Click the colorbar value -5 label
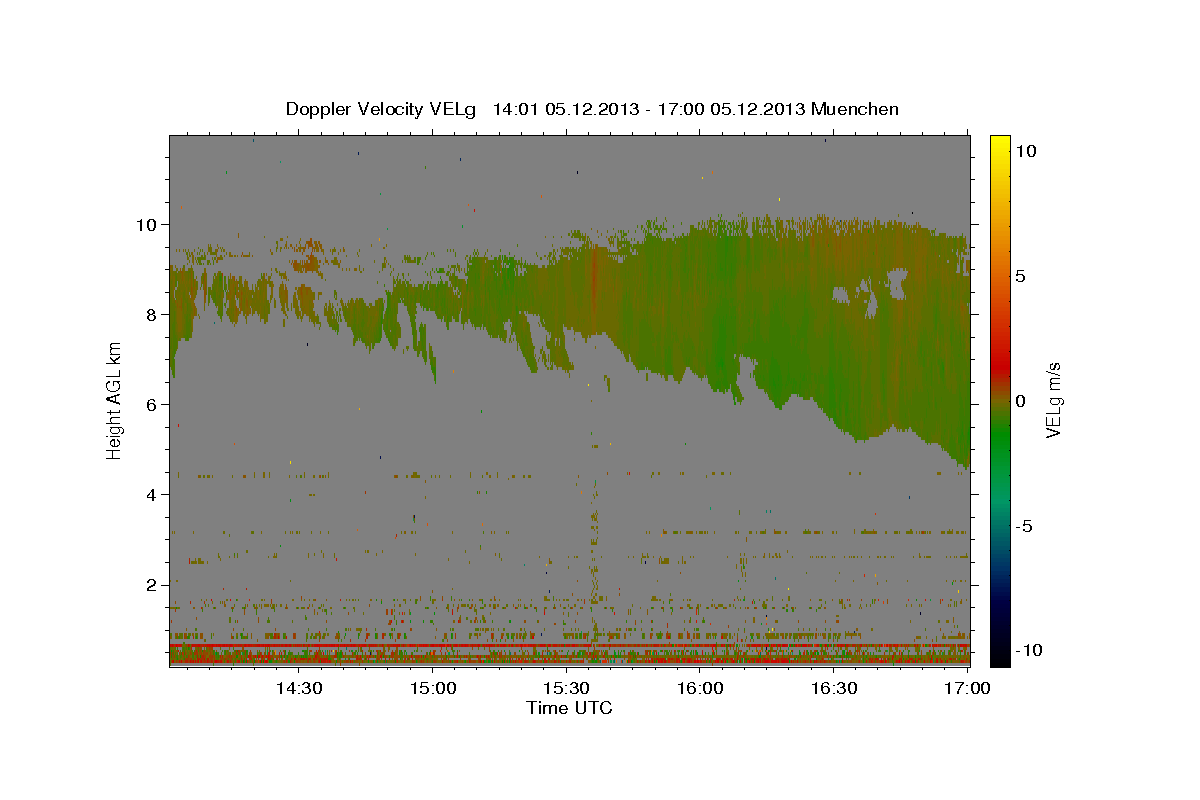Image resolution: width=1200 pixels, height=800 pixels. [1023, 526]
